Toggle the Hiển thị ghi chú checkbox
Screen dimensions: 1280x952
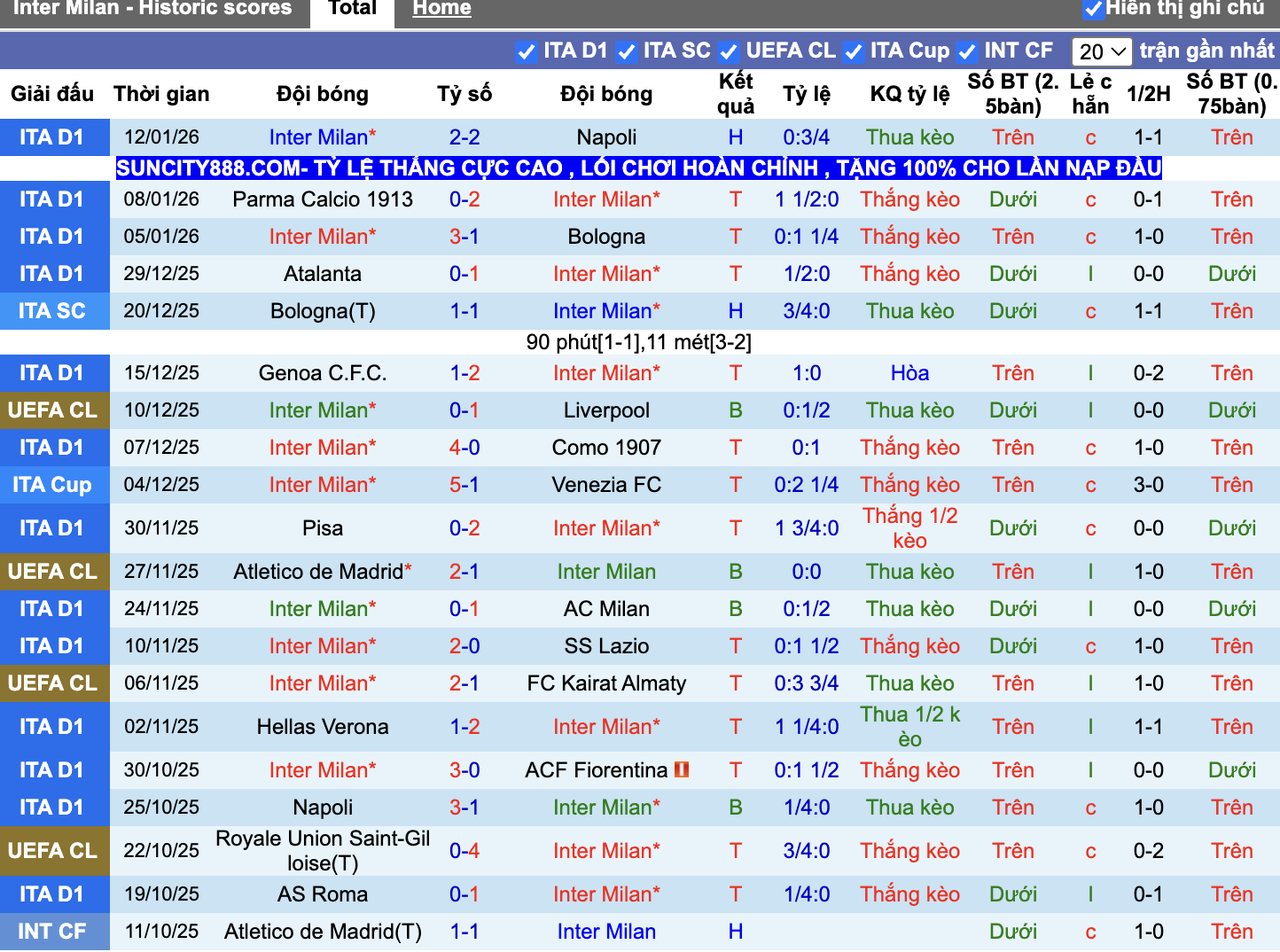click(1093, 9)
